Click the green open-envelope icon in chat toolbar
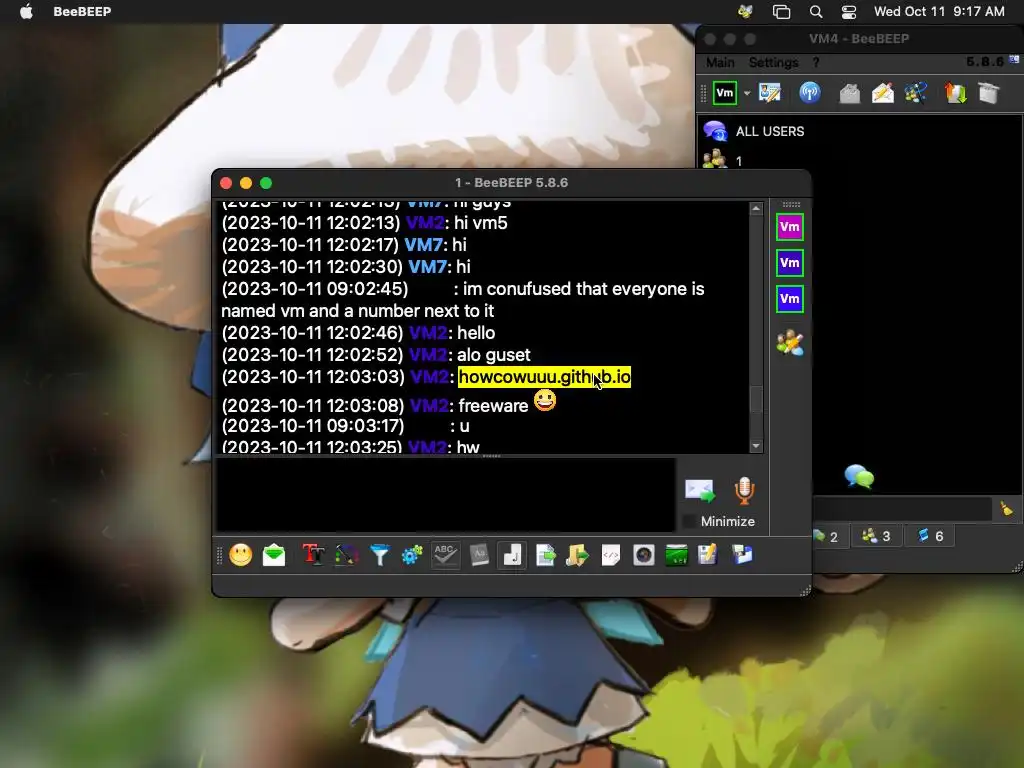This screenshot has height=768, width=1024. click(x=274, y=555)
